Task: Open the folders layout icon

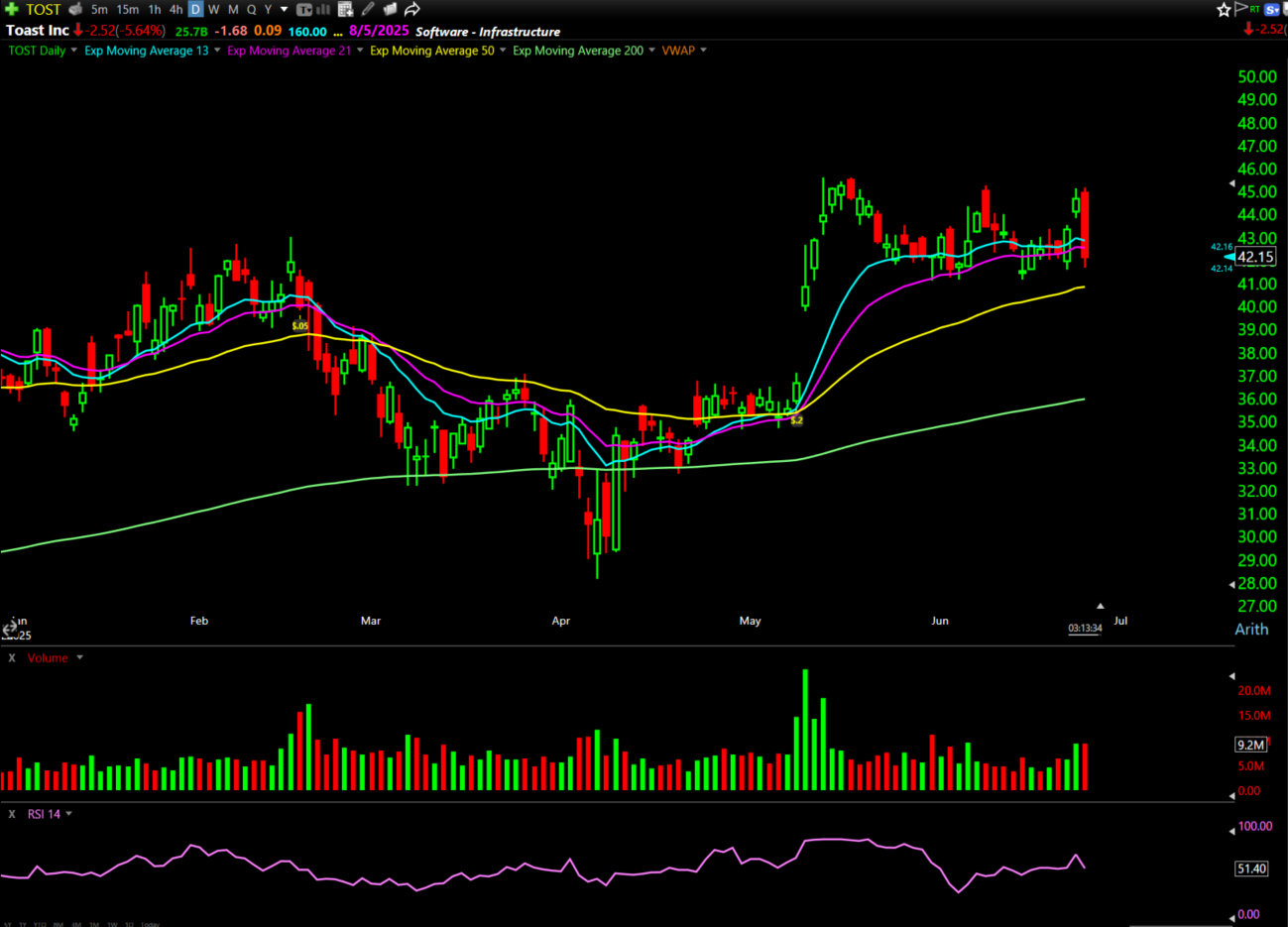Action: pos(390,9)
